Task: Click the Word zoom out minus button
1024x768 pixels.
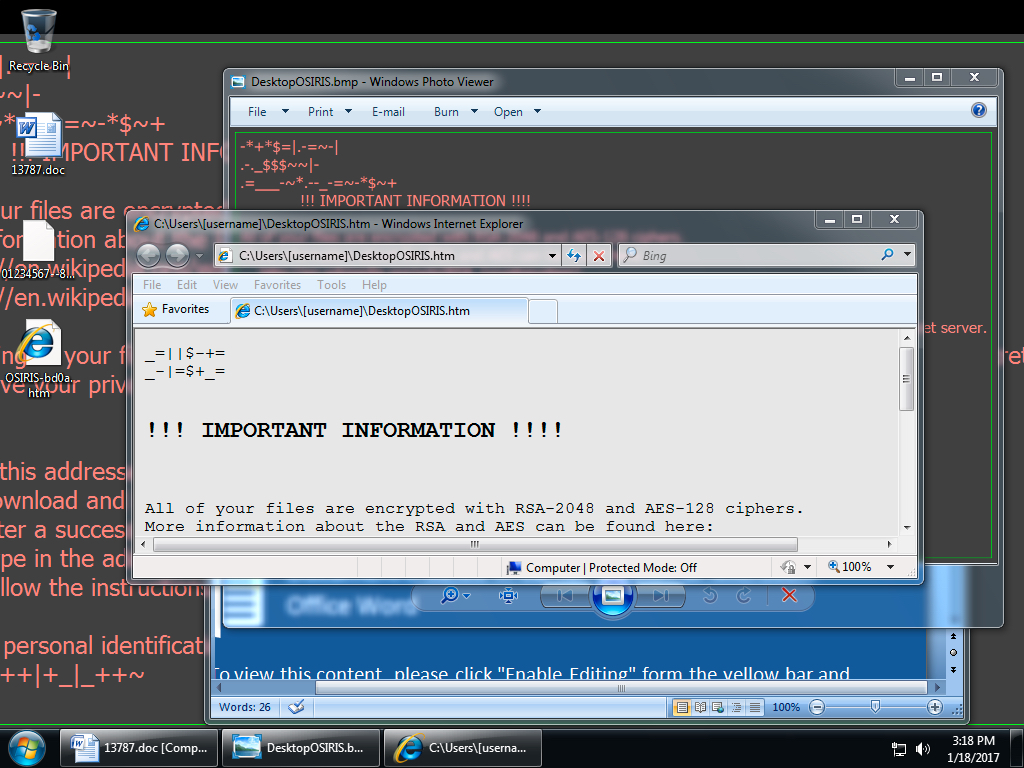Action: (817, 707)
